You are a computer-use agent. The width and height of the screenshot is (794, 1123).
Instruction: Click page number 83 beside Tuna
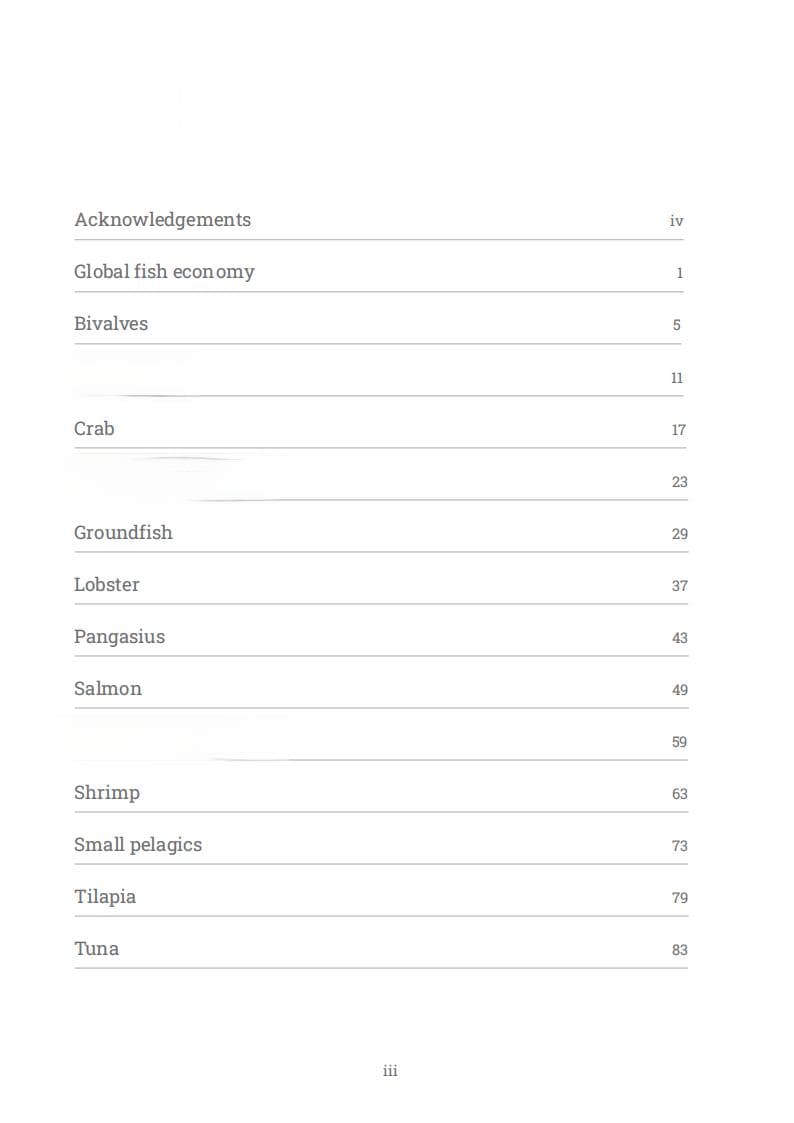tap(679, 950)
